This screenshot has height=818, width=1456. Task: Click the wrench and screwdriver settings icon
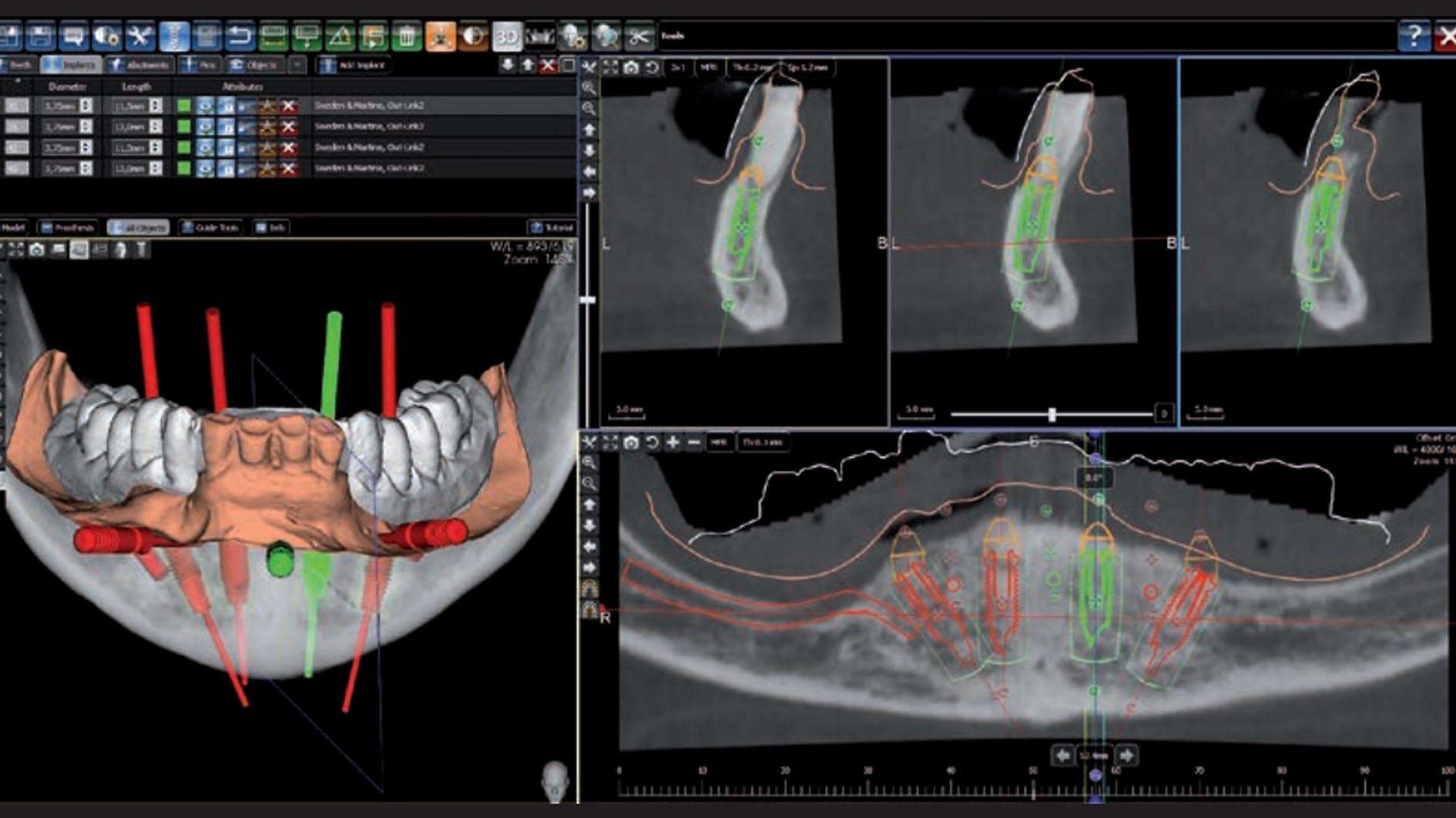pyautogui.click(x=139, y=36)
